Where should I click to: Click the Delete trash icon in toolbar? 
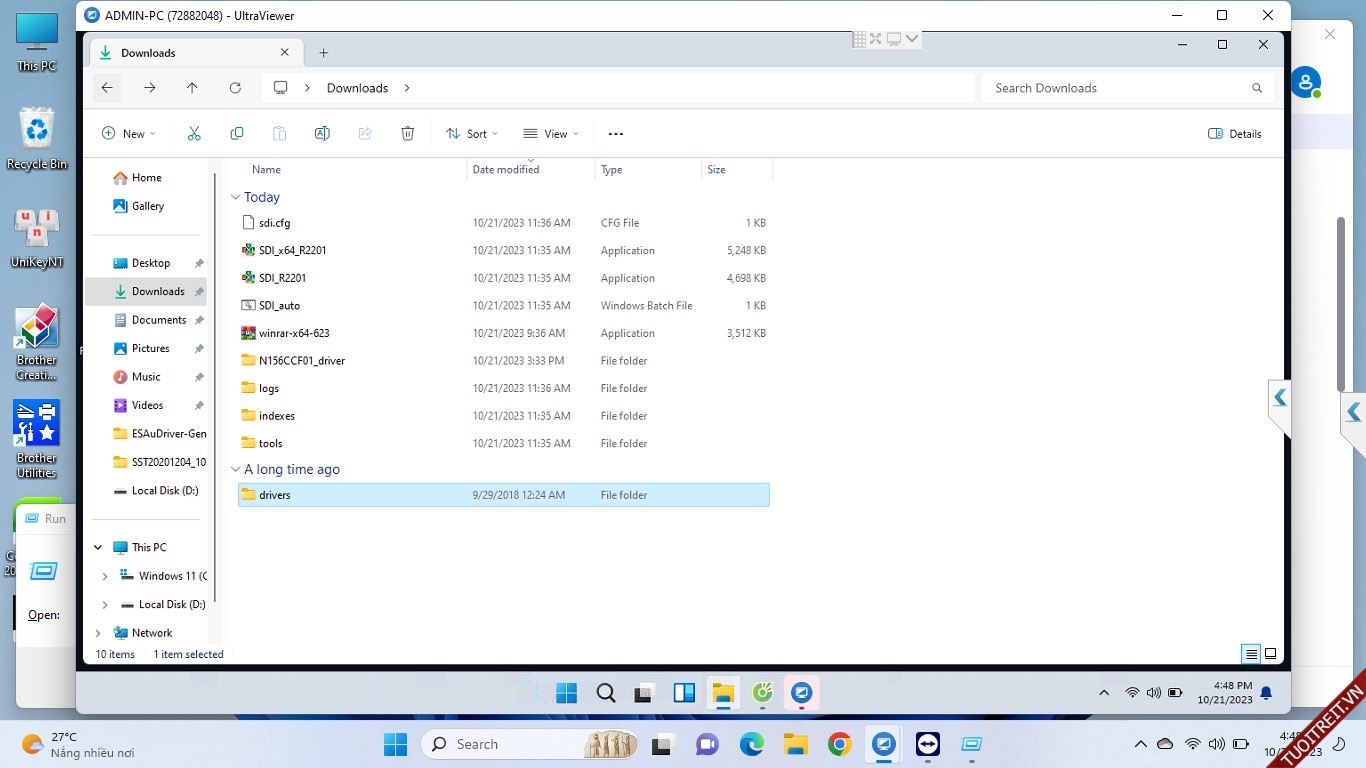pyautogui.click(x=408, y=134)
